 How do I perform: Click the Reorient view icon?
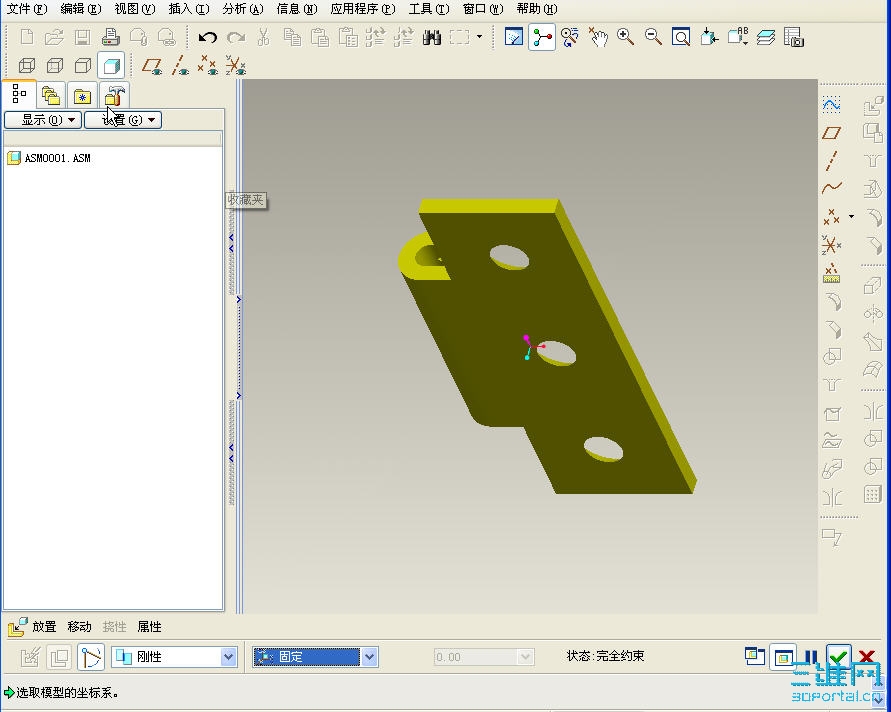click(709, 38)
